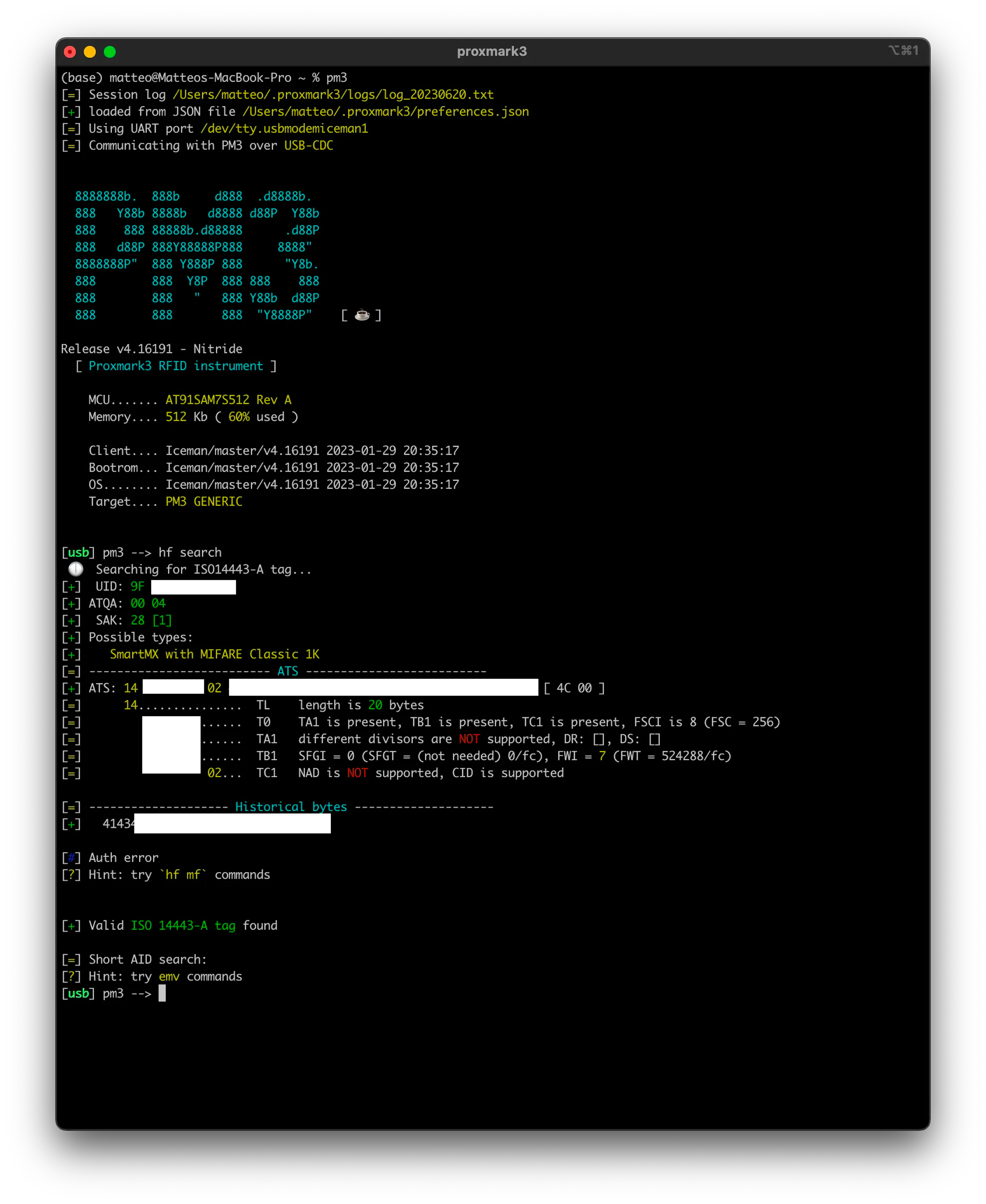Image resolution: width=986 pixels, height=1204 pixels.
Task: Click the Auth error message
Action: click(123, 858)
